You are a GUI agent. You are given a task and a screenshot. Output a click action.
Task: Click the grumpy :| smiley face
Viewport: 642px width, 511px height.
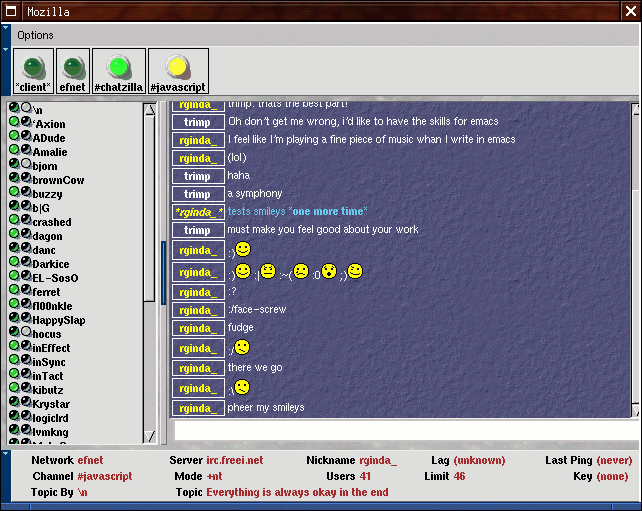(268, 271)
